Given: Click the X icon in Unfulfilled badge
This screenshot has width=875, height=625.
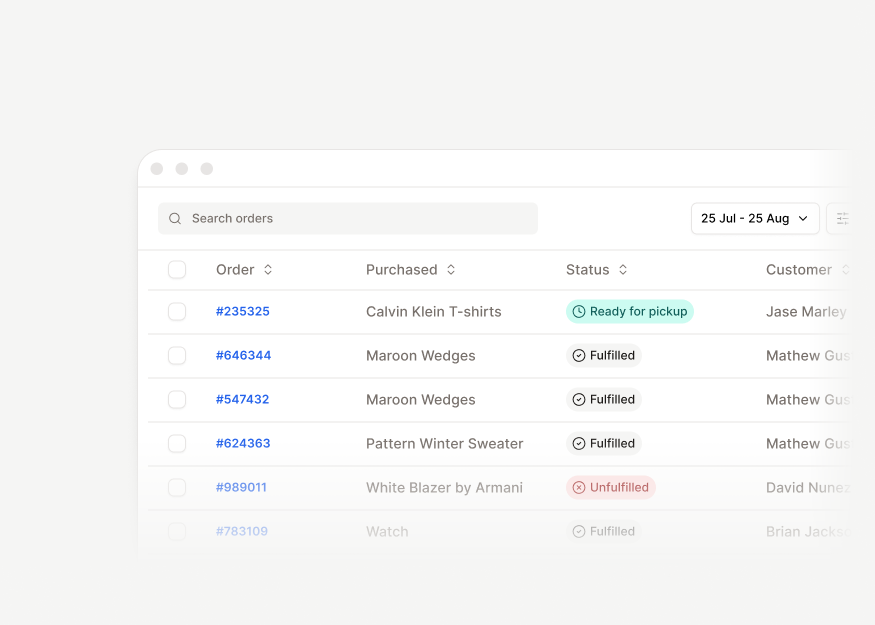Looking at the screenshot, I should 579,487.
